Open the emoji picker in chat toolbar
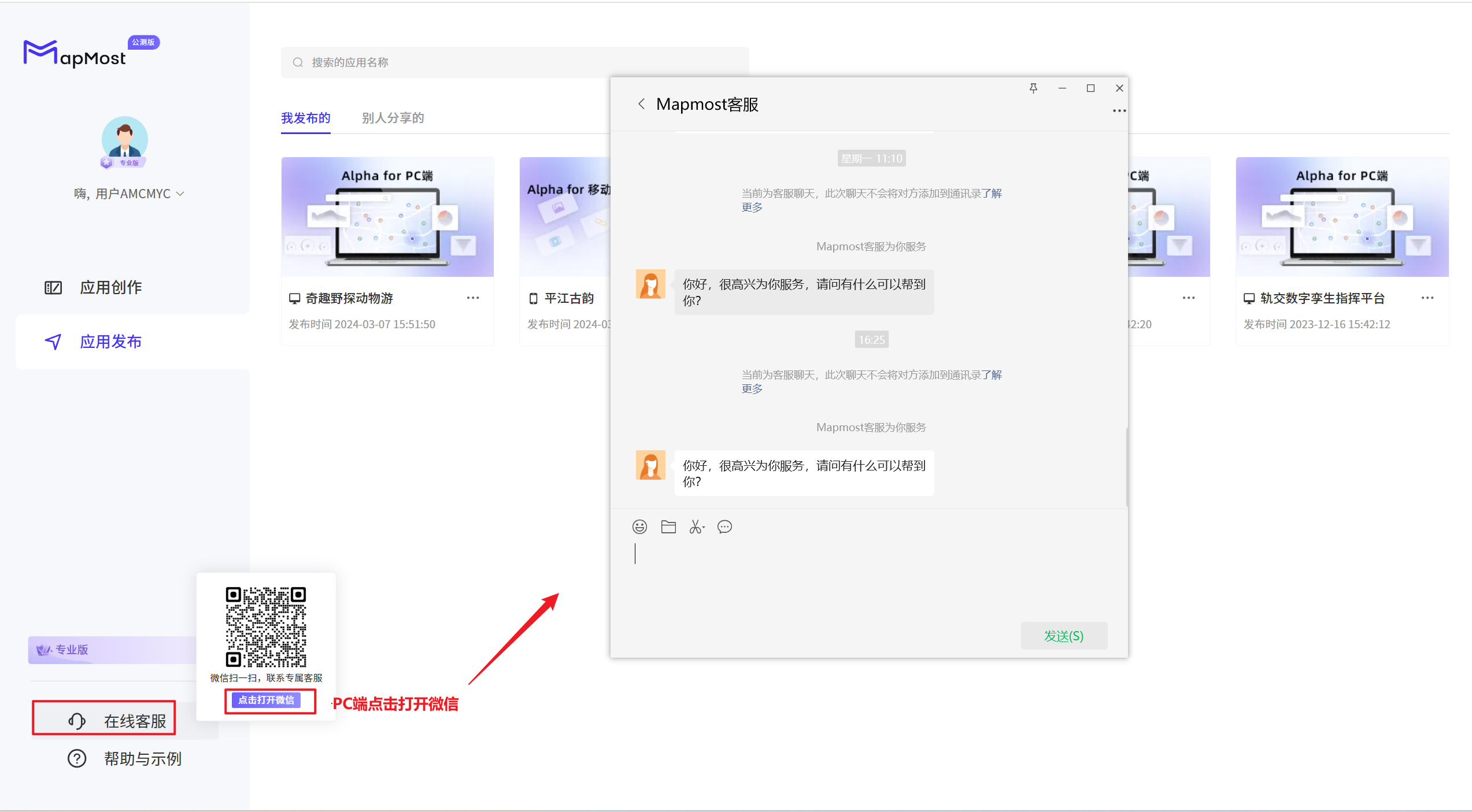The width and height of the screenshot is (1472, 812). [639, 526]
